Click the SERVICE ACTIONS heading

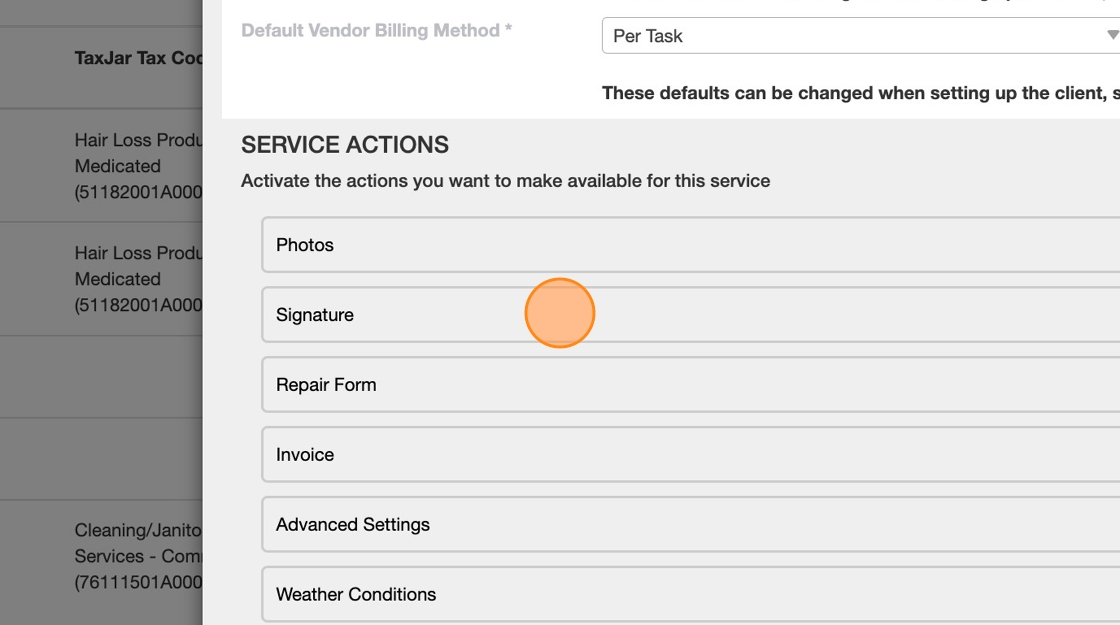pyautogui.click(x=345, y=145)
